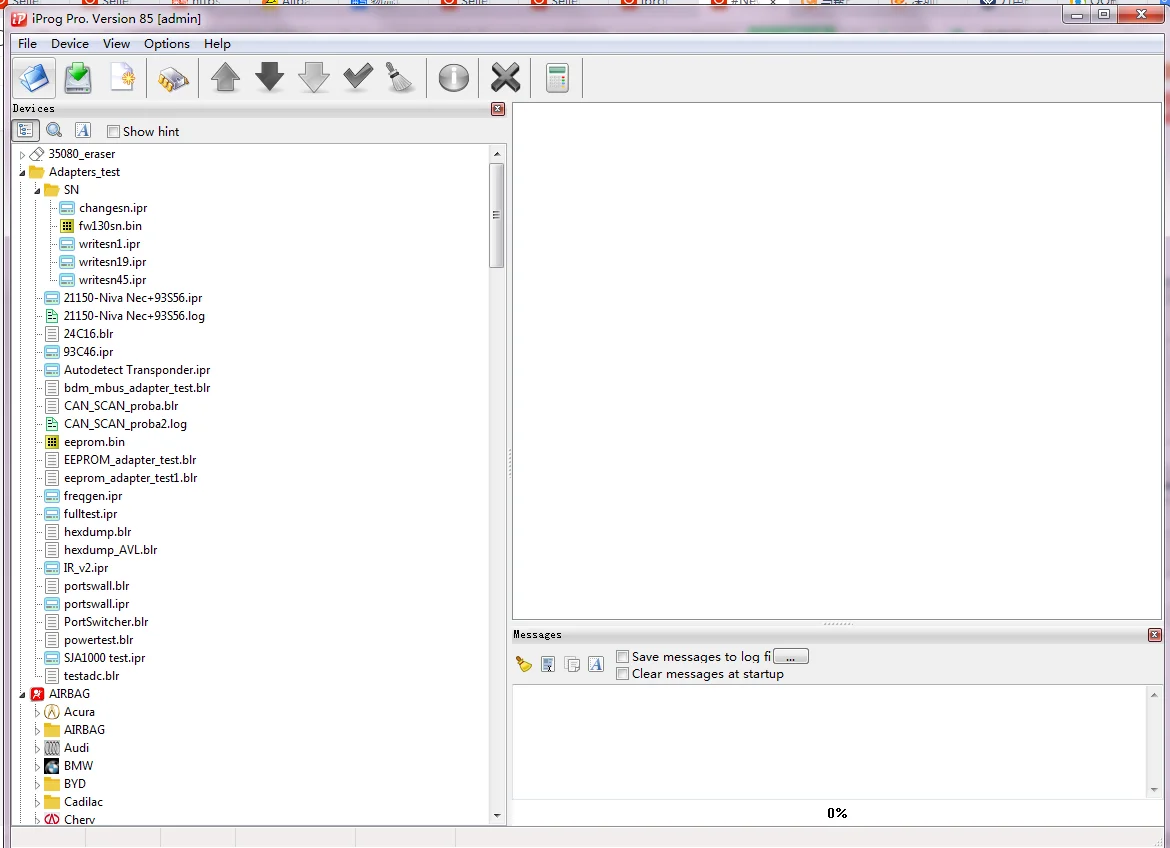Open the File menu
Screen dimensions: 1170x848
pos(27,43)
